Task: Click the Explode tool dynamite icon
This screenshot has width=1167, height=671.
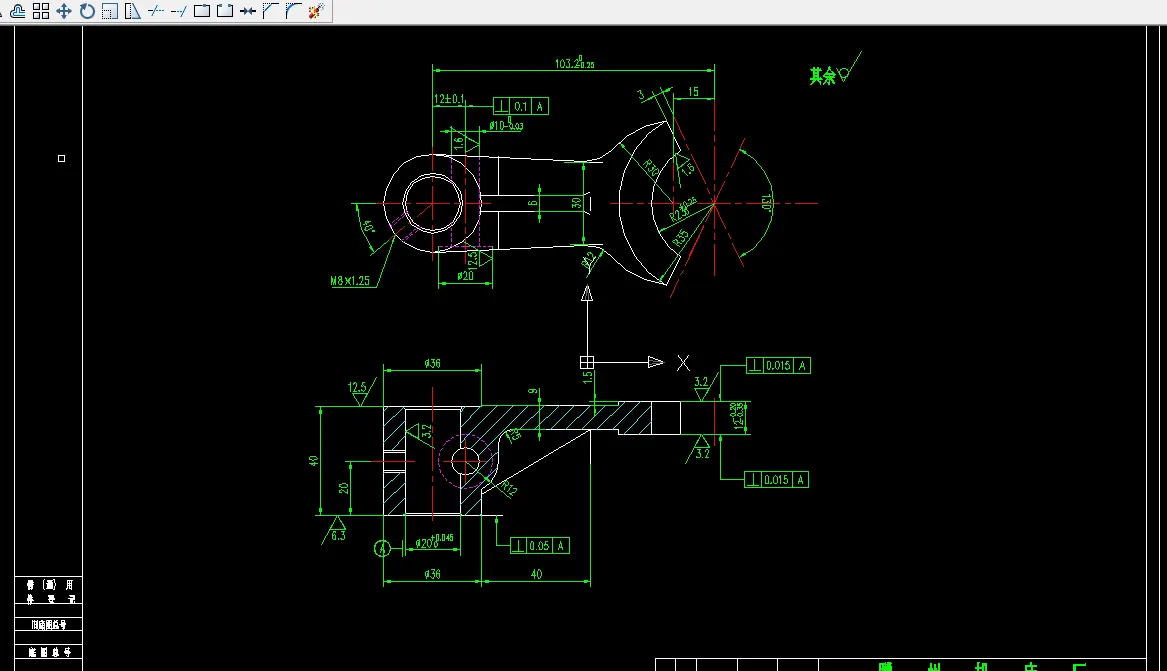Action: click(x=316, y=10)
